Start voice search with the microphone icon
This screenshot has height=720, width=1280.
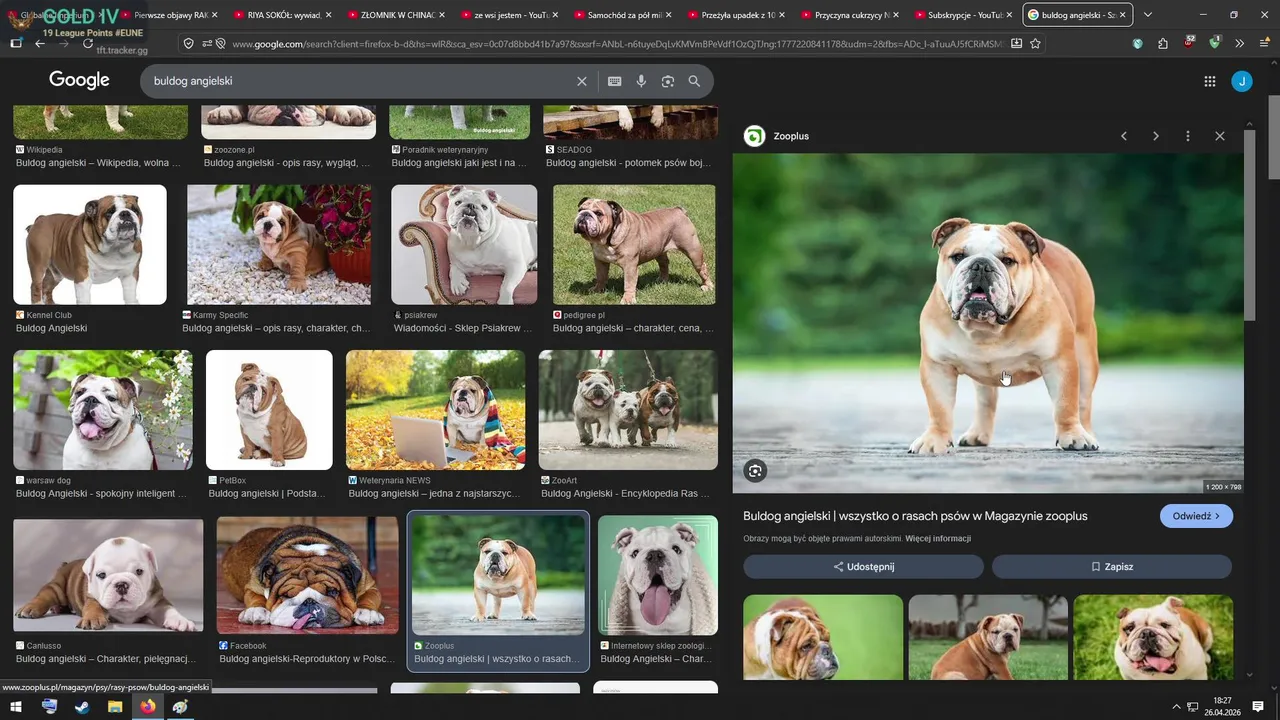[x=641, y=81]
